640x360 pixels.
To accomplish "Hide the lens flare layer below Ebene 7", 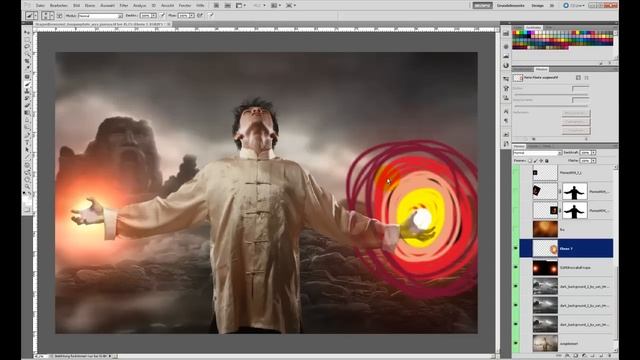I will coord(516,267).
